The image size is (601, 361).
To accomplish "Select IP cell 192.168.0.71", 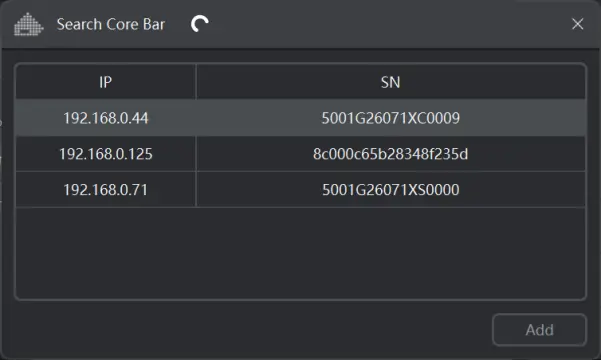I will coord(106,190).
